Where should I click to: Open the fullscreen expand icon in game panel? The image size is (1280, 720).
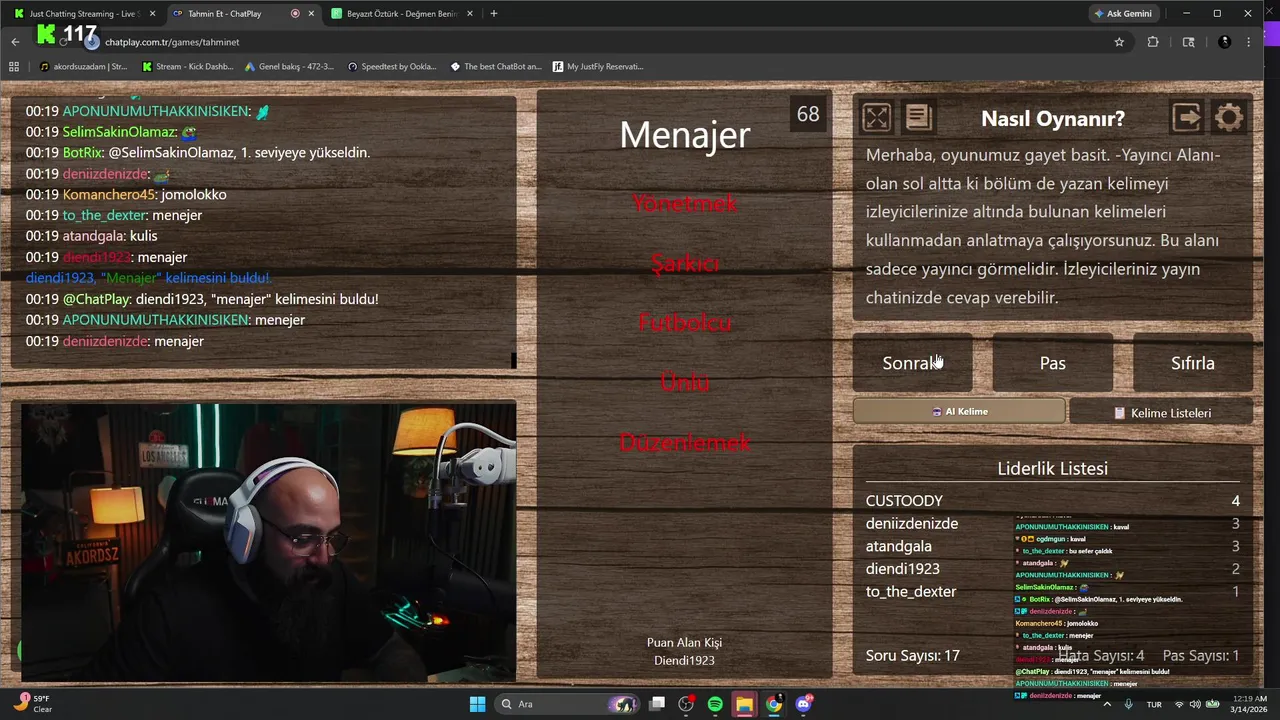click(x=876, y=118)
